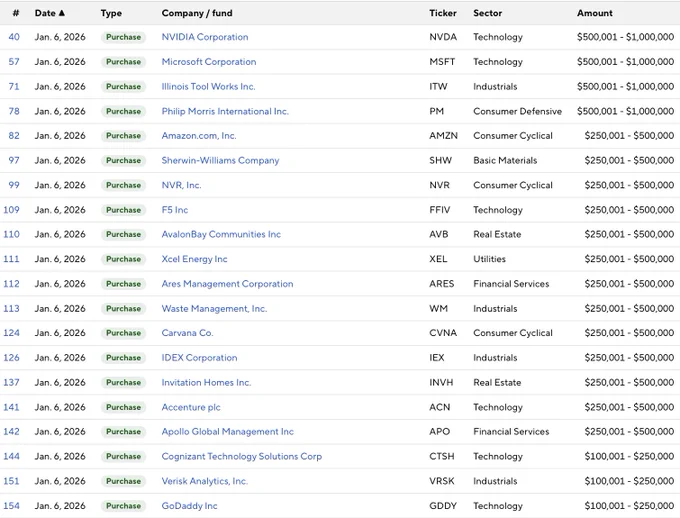
Task: Click row number 99 link
Action: 14,185
